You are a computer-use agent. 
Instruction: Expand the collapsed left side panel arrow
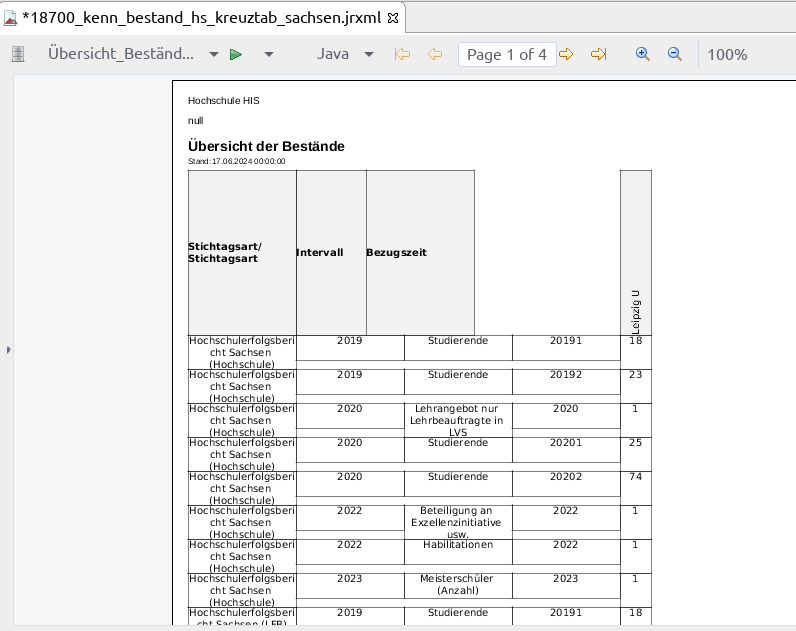tap(8, 350)
